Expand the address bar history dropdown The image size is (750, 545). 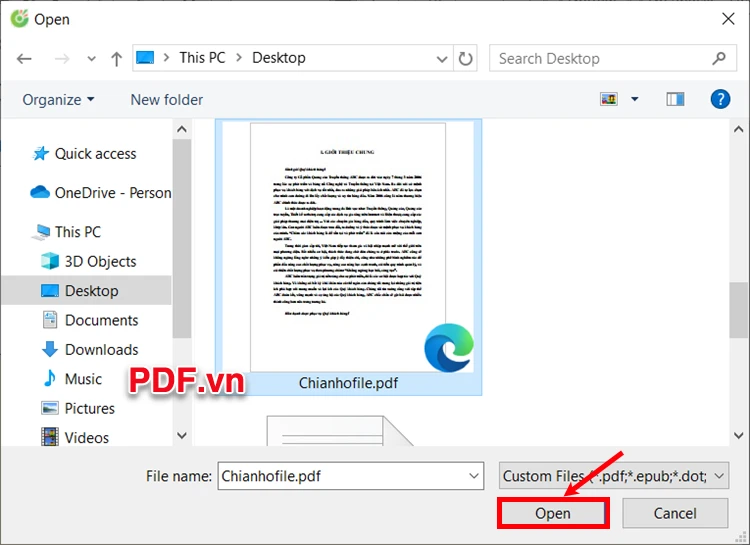tap(442, 59)
